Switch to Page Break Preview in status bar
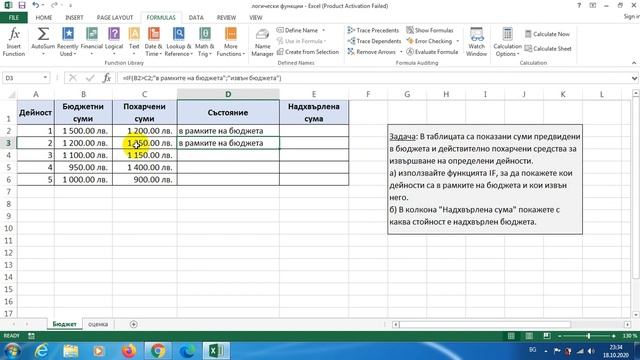The width and height of the screenshot is (640, 360). point(547,336)
